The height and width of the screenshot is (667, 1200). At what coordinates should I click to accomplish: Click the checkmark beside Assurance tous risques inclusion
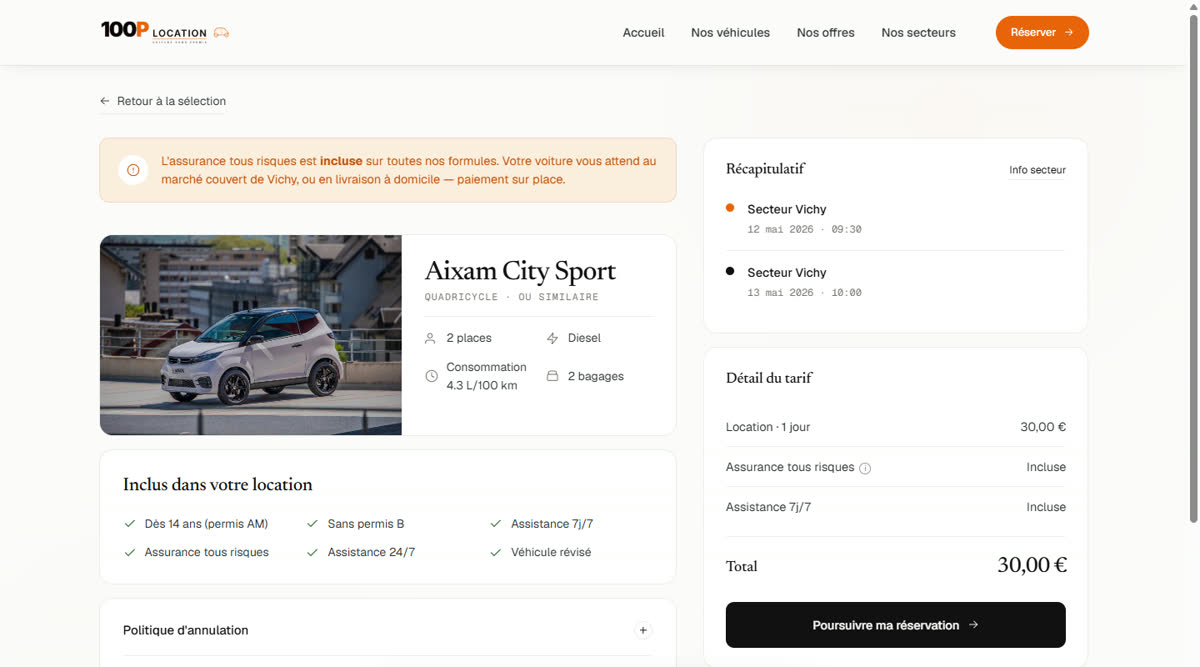click(129, 552)
